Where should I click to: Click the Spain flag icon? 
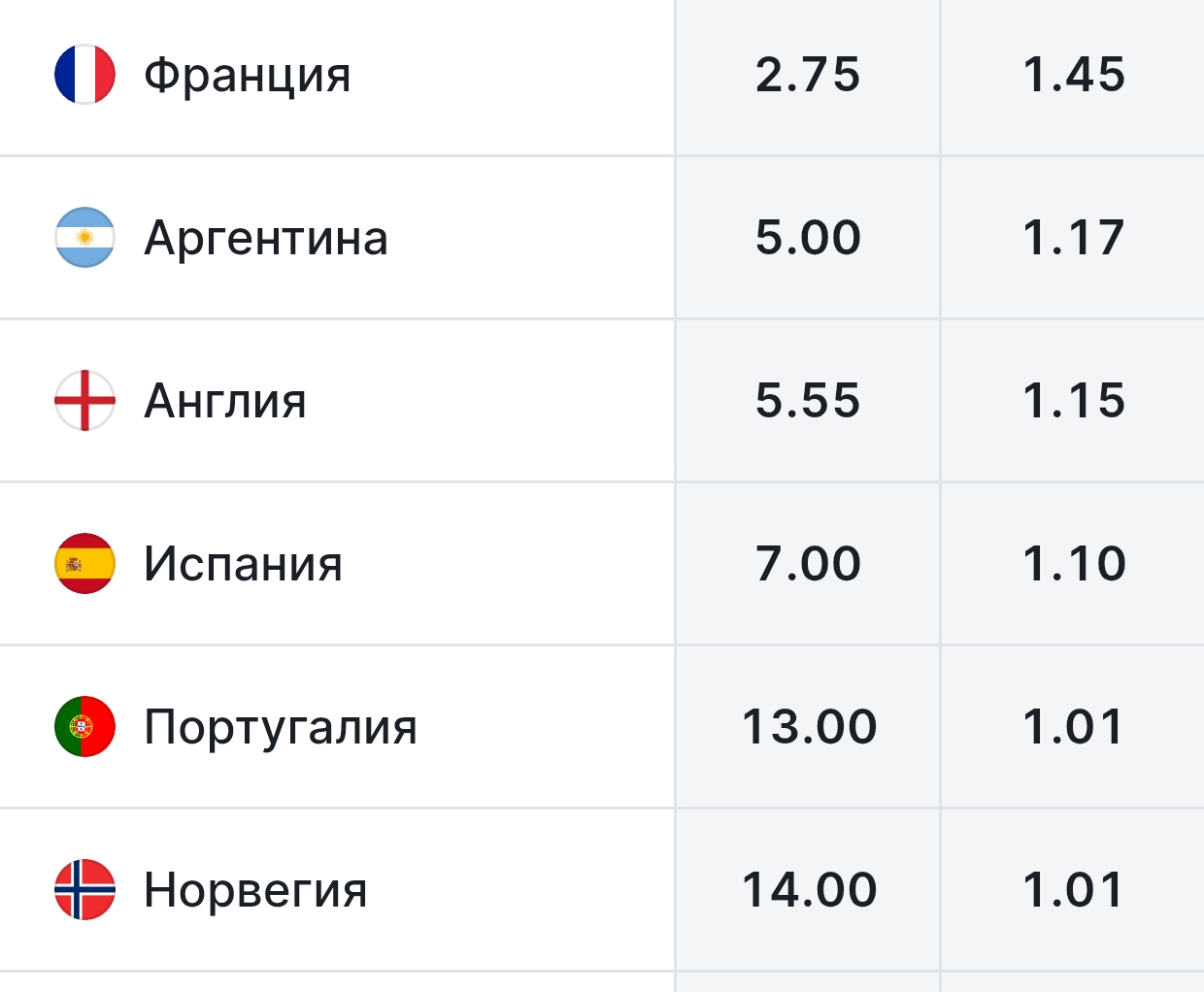pyautogui.click(x=84, y=563)
